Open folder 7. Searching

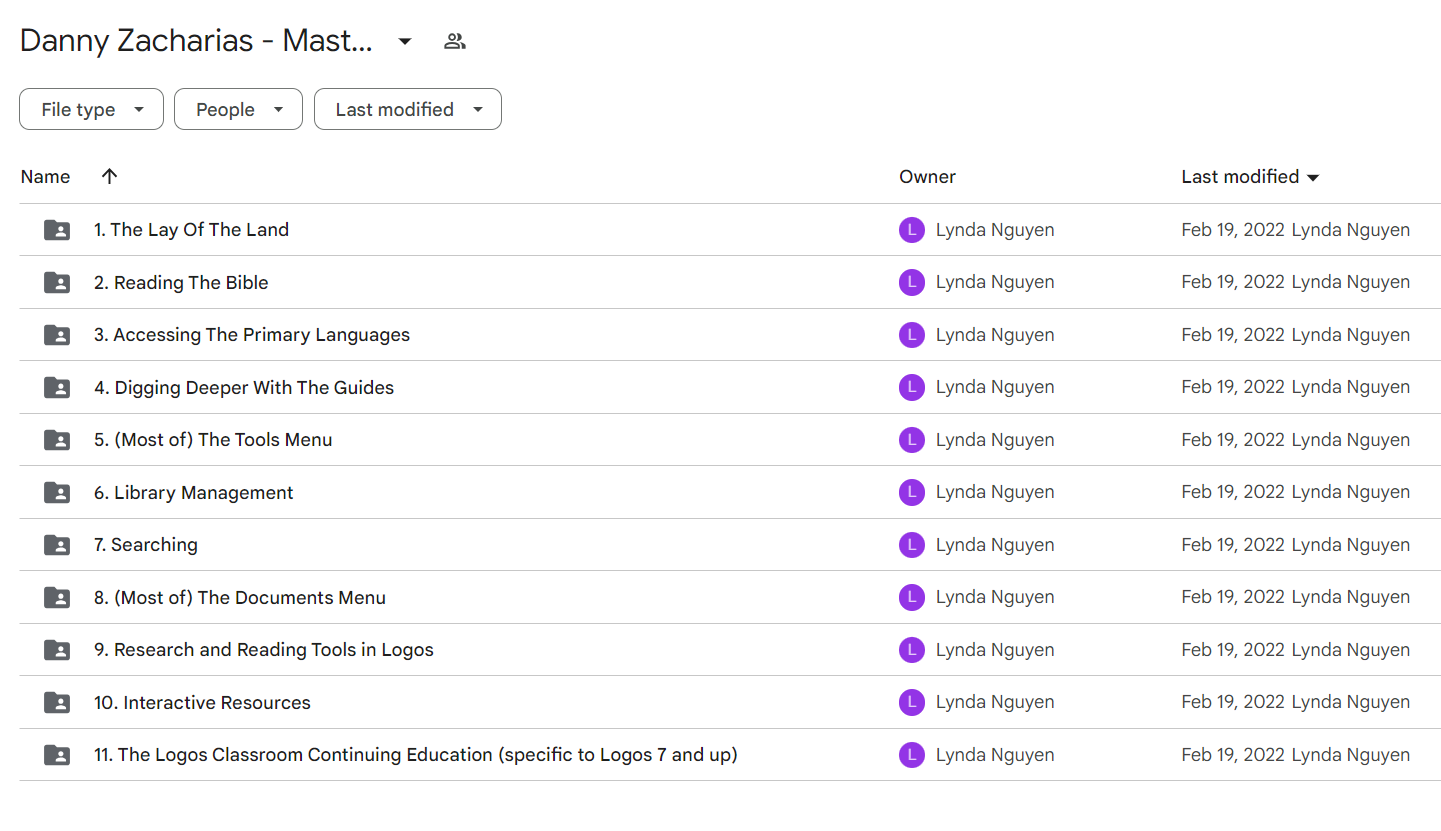click(146, 545)
